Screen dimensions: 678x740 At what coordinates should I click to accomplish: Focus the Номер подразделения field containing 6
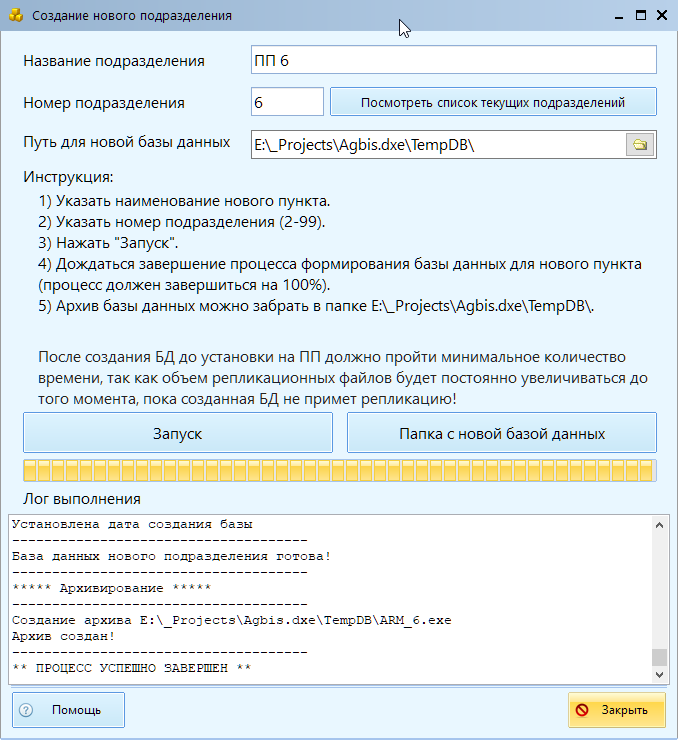pyautogui.click(x=287, y=102)
